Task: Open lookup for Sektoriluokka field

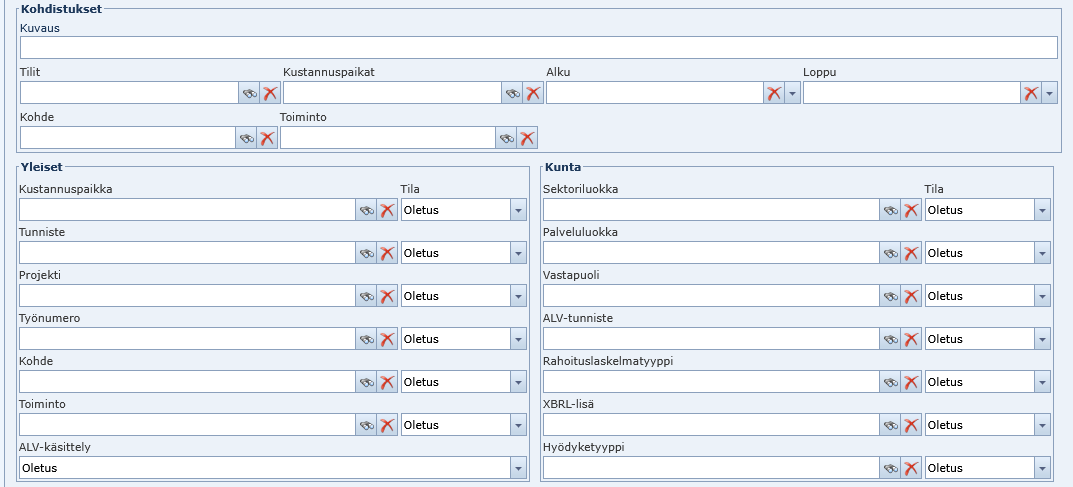Action: point(890,210)
